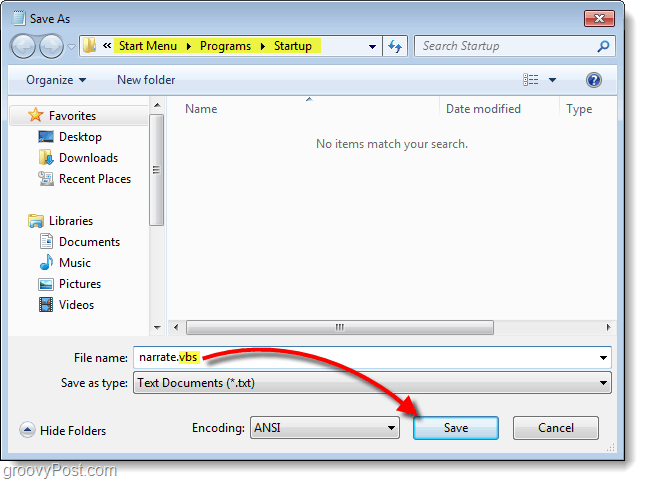Click the magnifying glass search icon

click(x=603, y=46)
